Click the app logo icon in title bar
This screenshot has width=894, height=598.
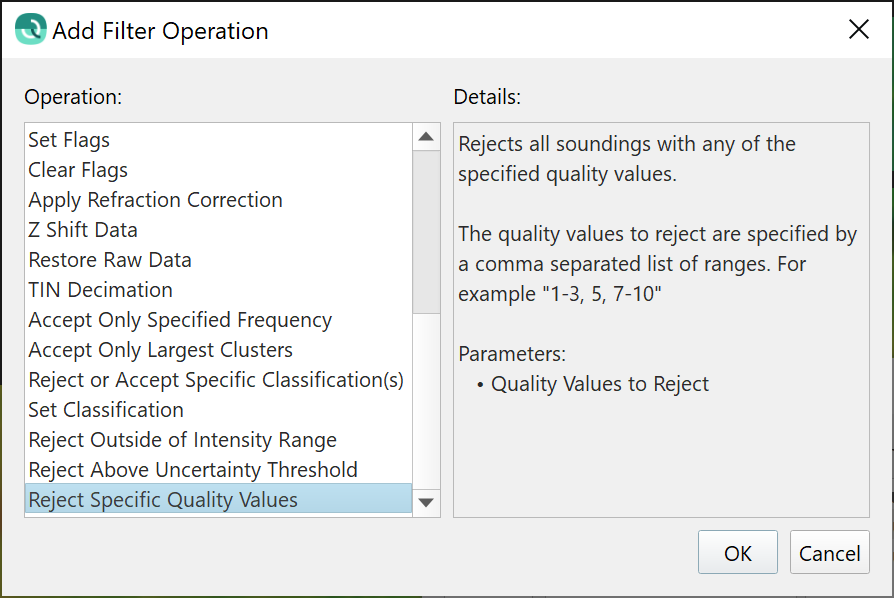click(x=30, y=30)
